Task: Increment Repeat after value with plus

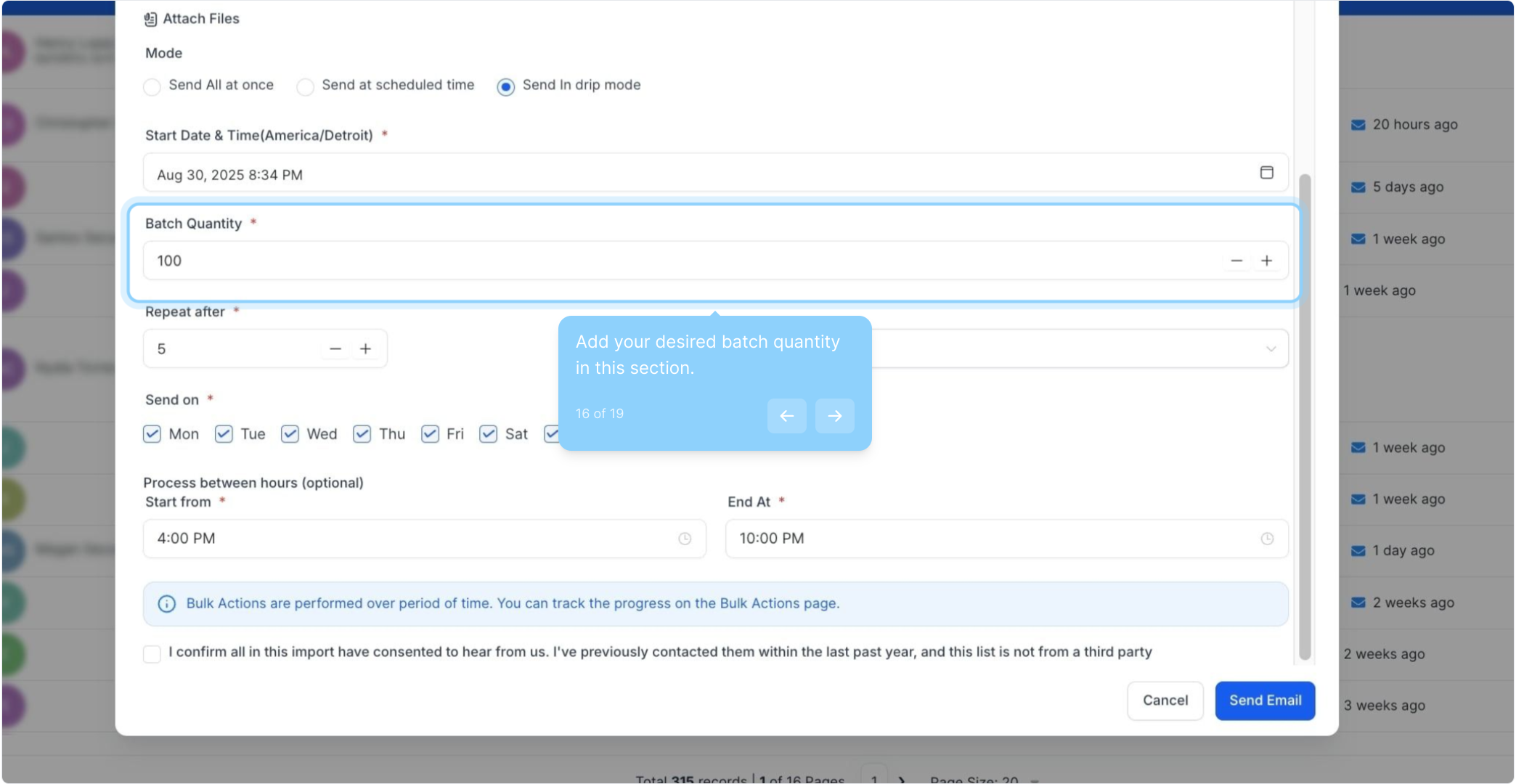Action: [365, 349]
